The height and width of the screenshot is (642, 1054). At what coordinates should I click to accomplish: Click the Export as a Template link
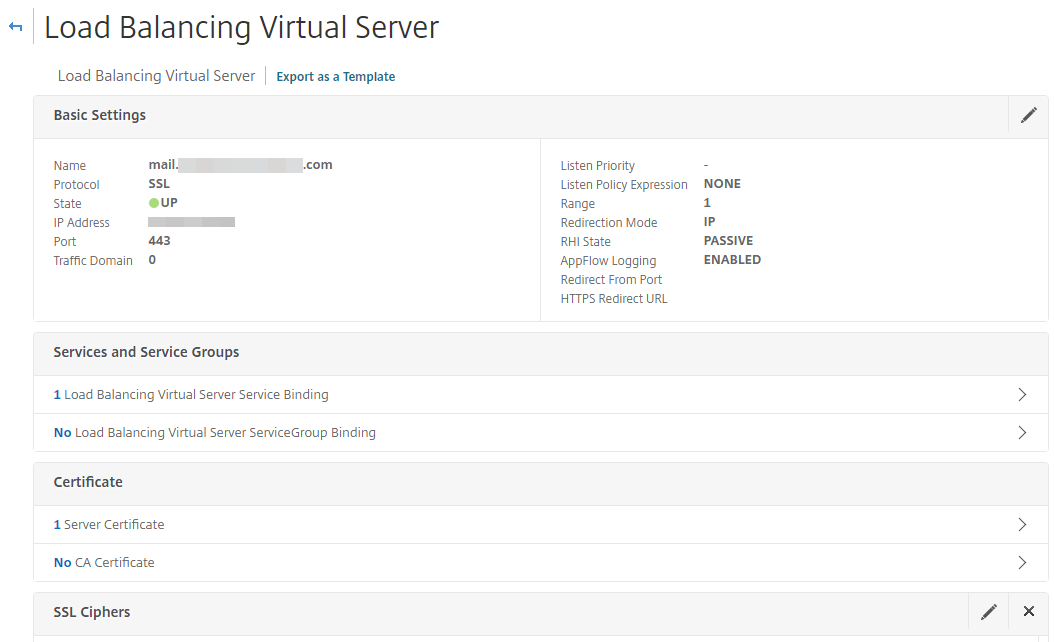point(335,77)
